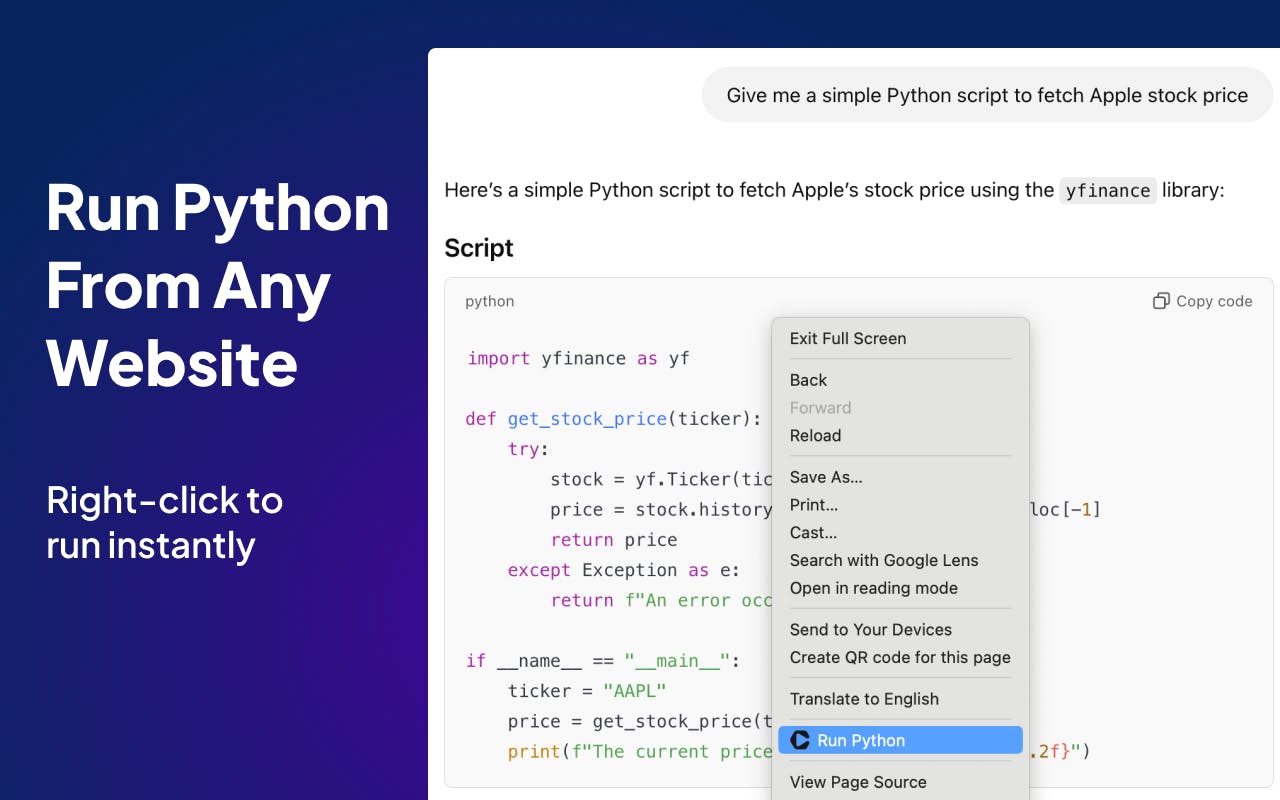Choose "Cast..." from the menu

click(x=813, y=533)
